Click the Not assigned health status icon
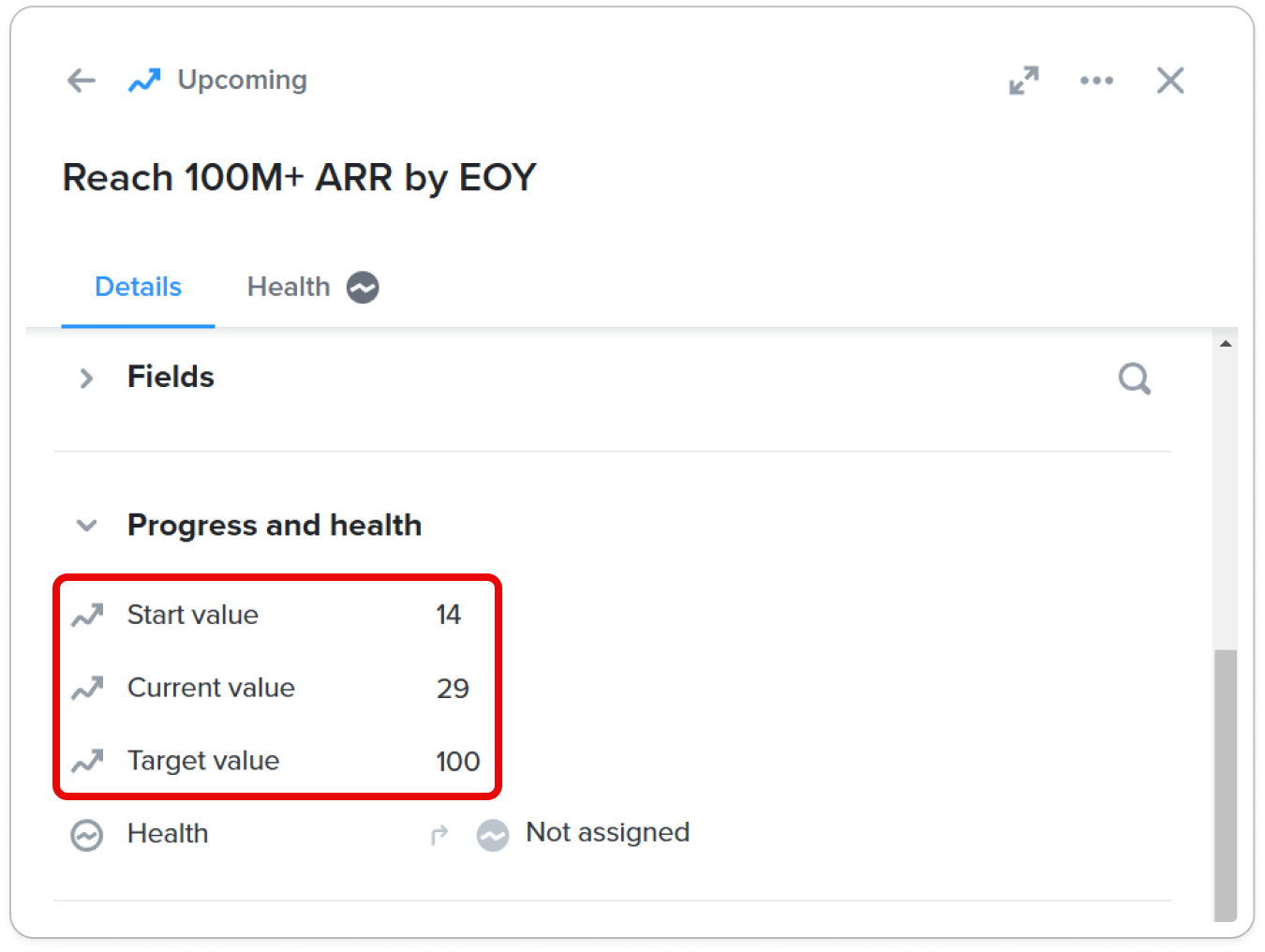 (493, 835)
